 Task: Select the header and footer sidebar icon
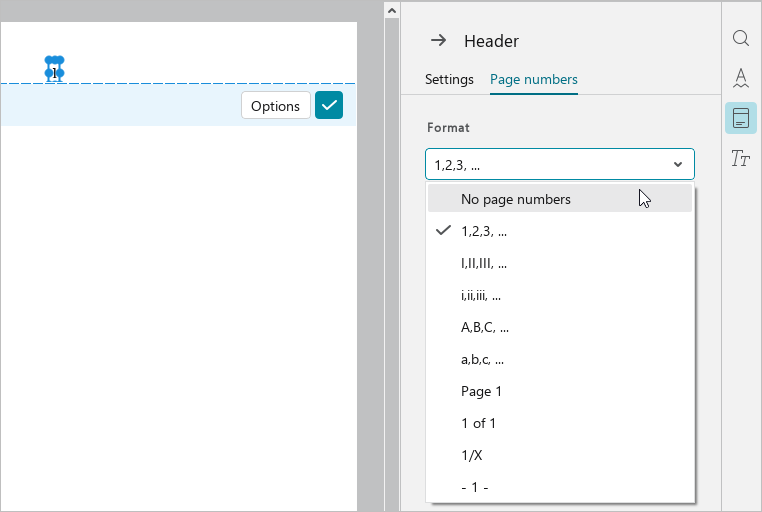(x=741, y=118)
